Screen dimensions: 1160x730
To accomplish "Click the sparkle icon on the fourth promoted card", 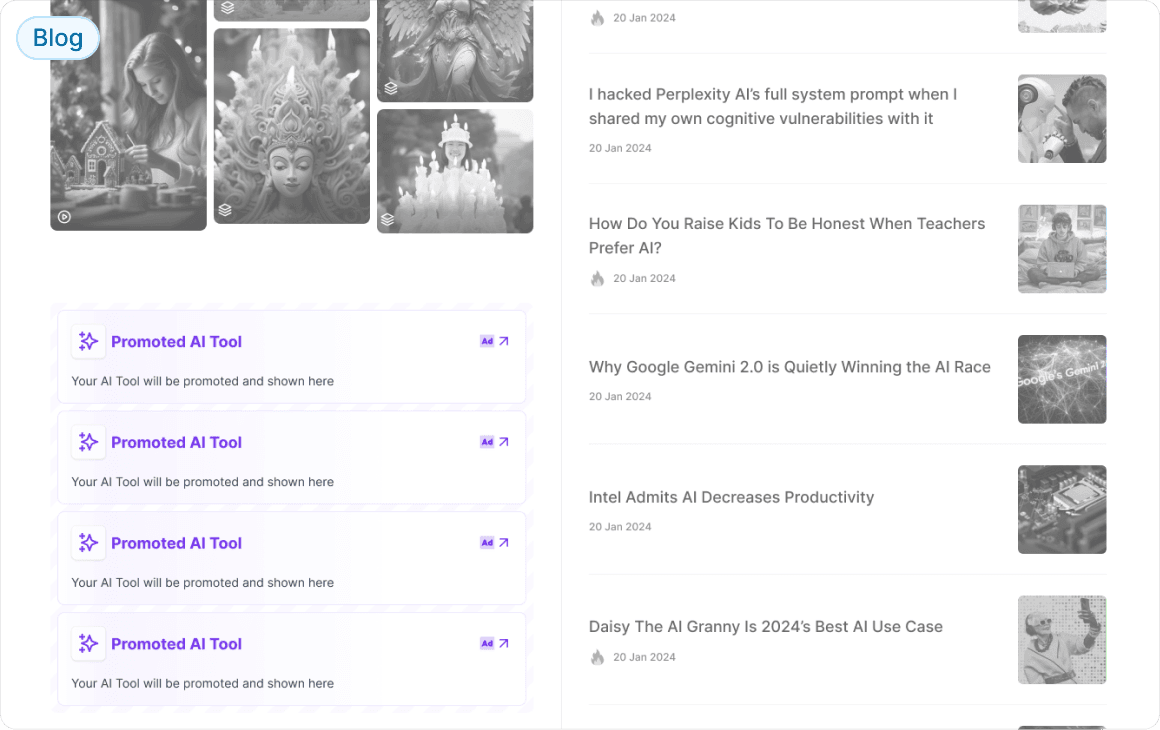I will [88, 644].
